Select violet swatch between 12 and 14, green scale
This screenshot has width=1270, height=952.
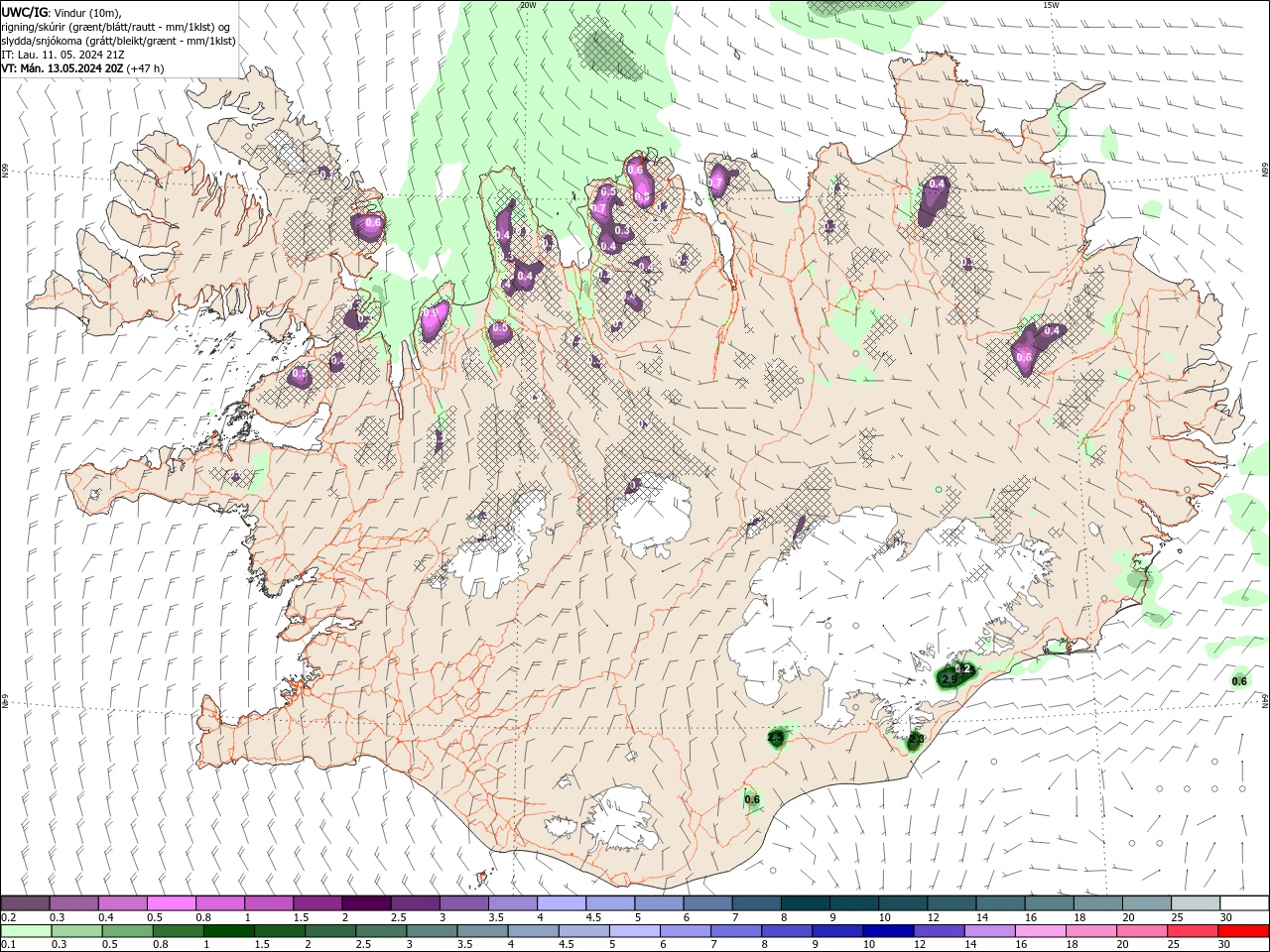(x=938, y=931)
